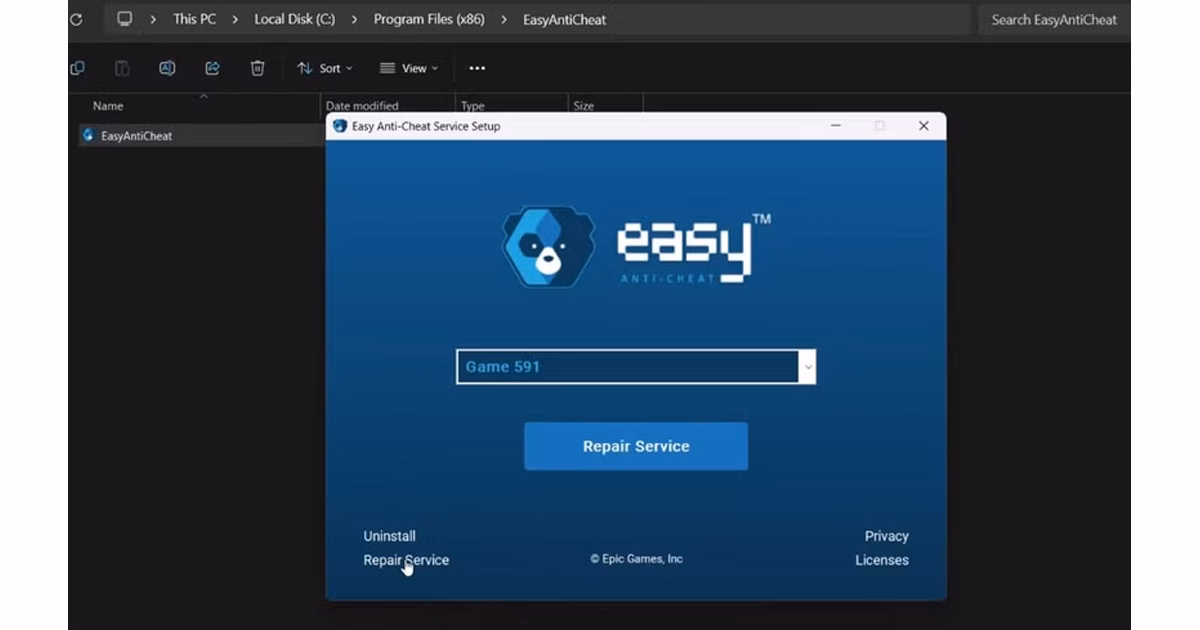Expand chevron after Local Disk (C:) breadcrumb
This screenshot has height=630, width=1200.
click(x=354, y=19)
